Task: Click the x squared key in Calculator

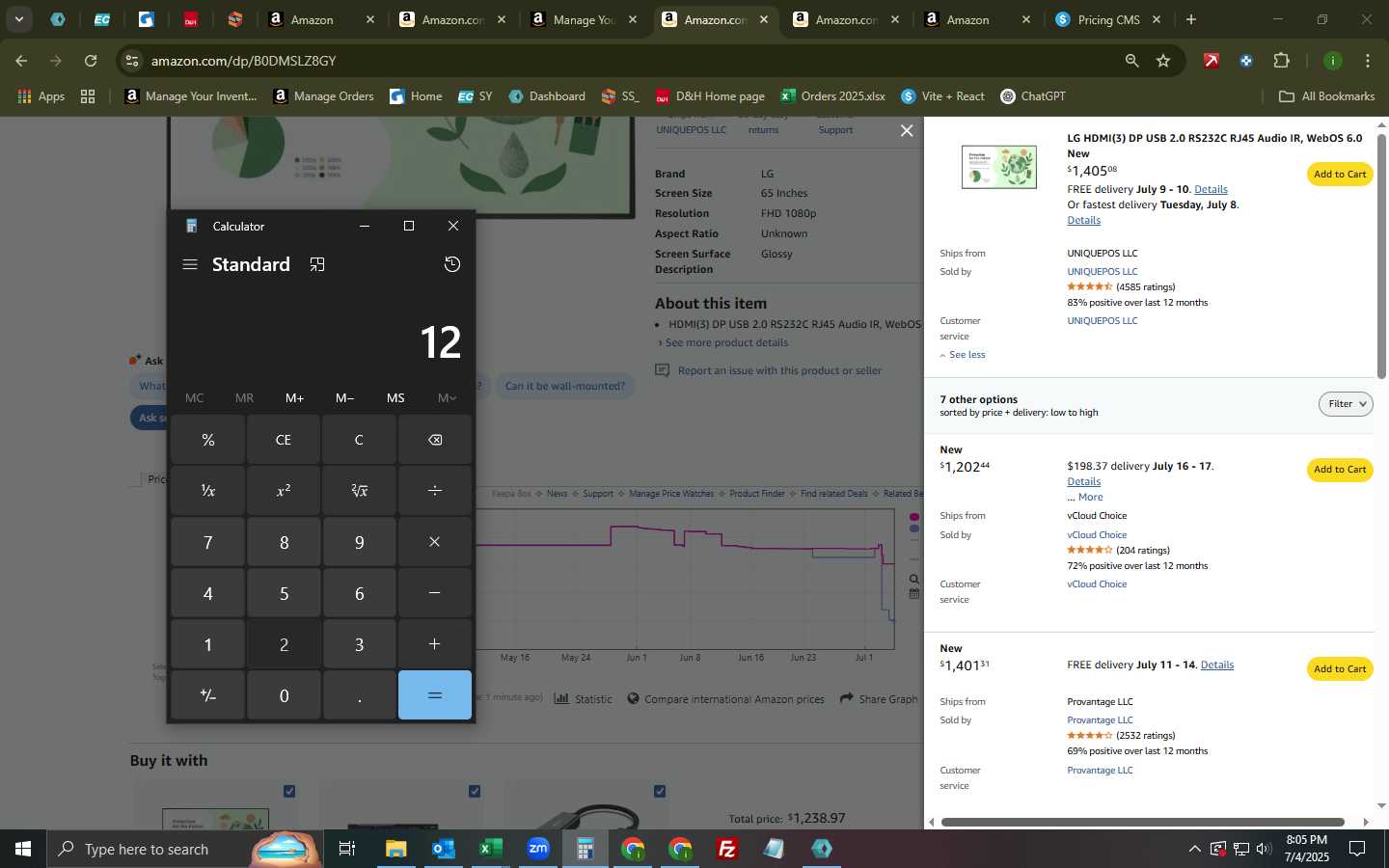Action: 284,491
